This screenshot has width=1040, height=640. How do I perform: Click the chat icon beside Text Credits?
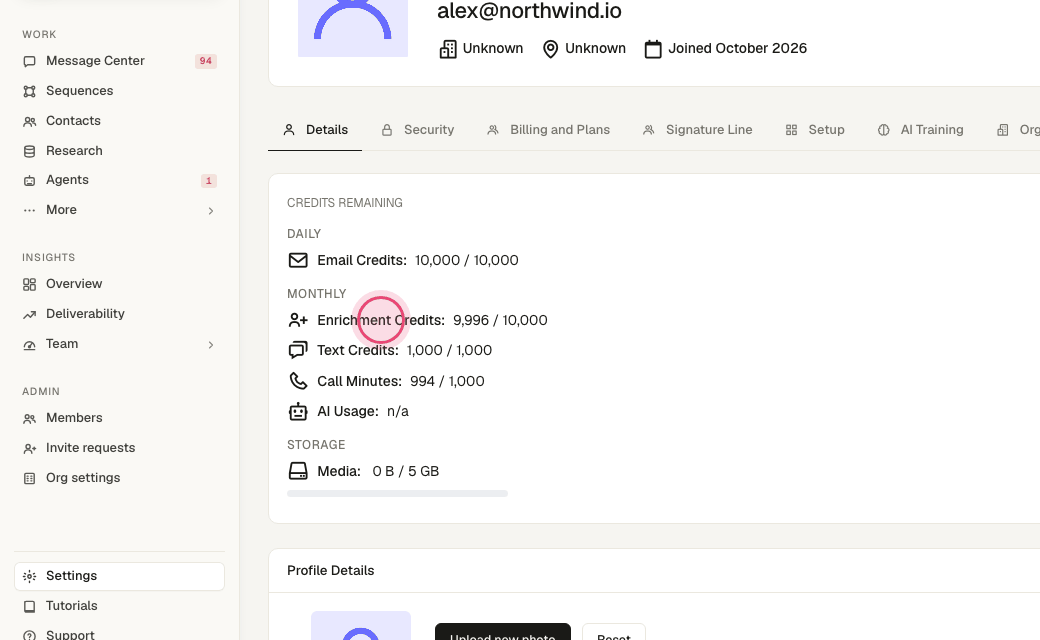click(298, 350)
